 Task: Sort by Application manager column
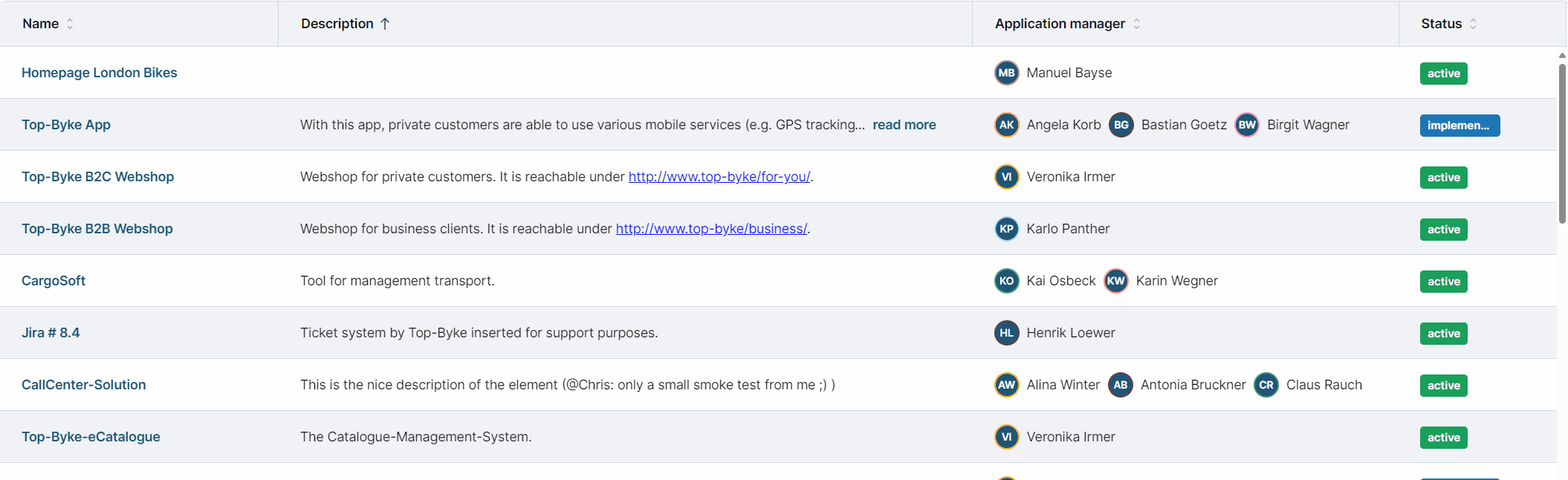coord(1136,24)
